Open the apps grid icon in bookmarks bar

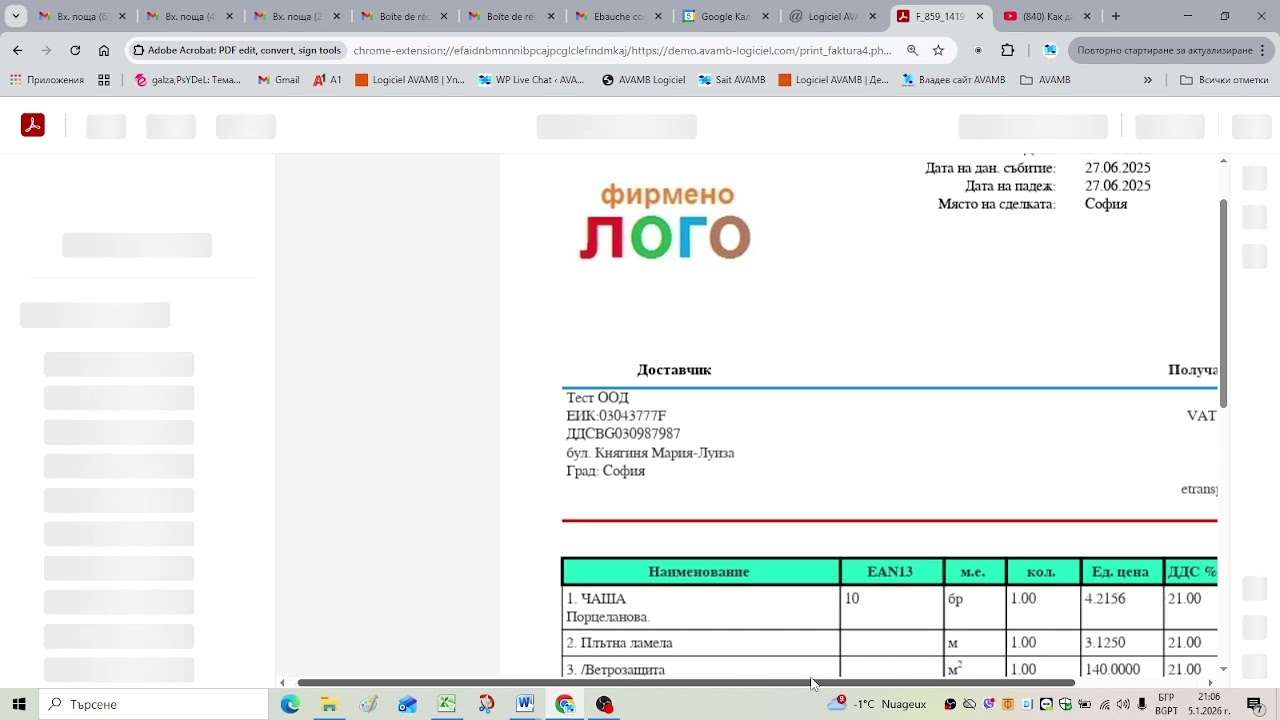tap(104, 80)
